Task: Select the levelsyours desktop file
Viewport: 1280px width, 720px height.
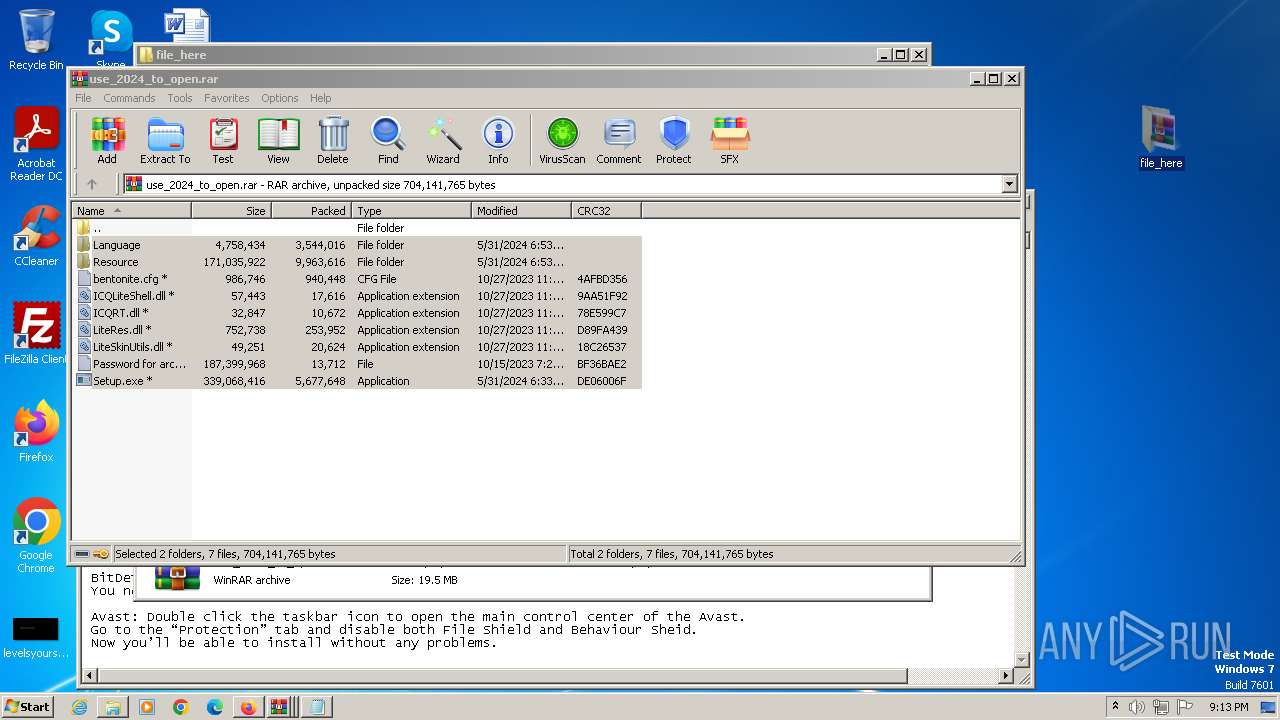Action: pos(36,637)
